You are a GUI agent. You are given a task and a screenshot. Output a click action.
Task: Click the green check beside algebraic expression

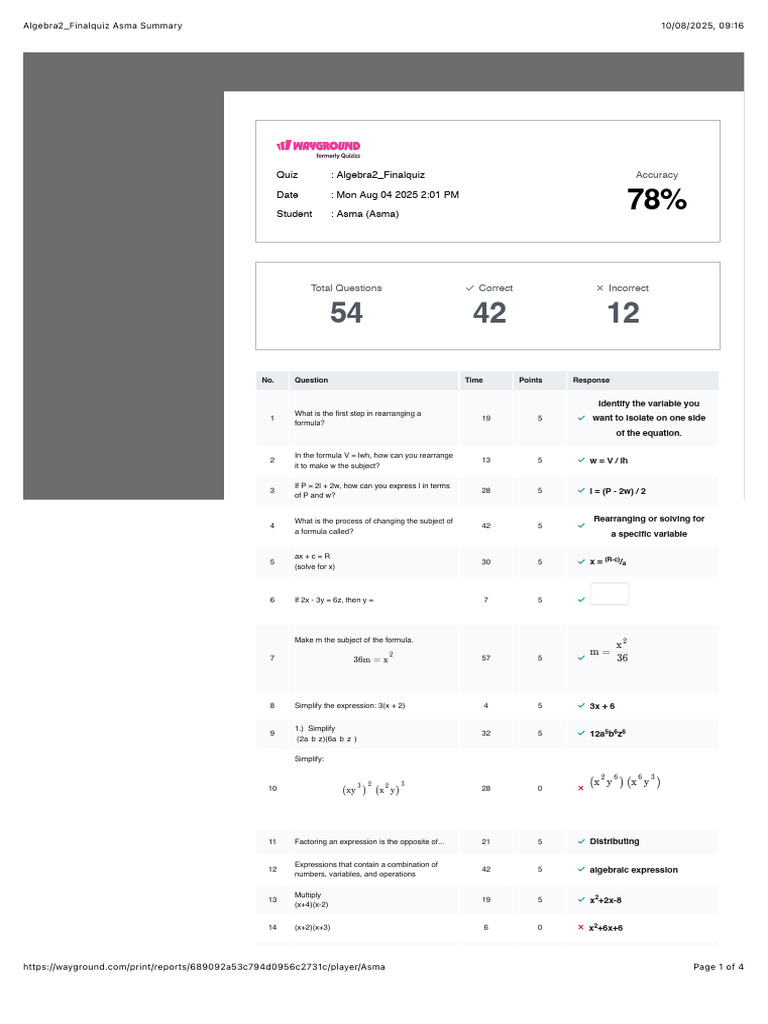pyautogui.click(x=582, y=870)
